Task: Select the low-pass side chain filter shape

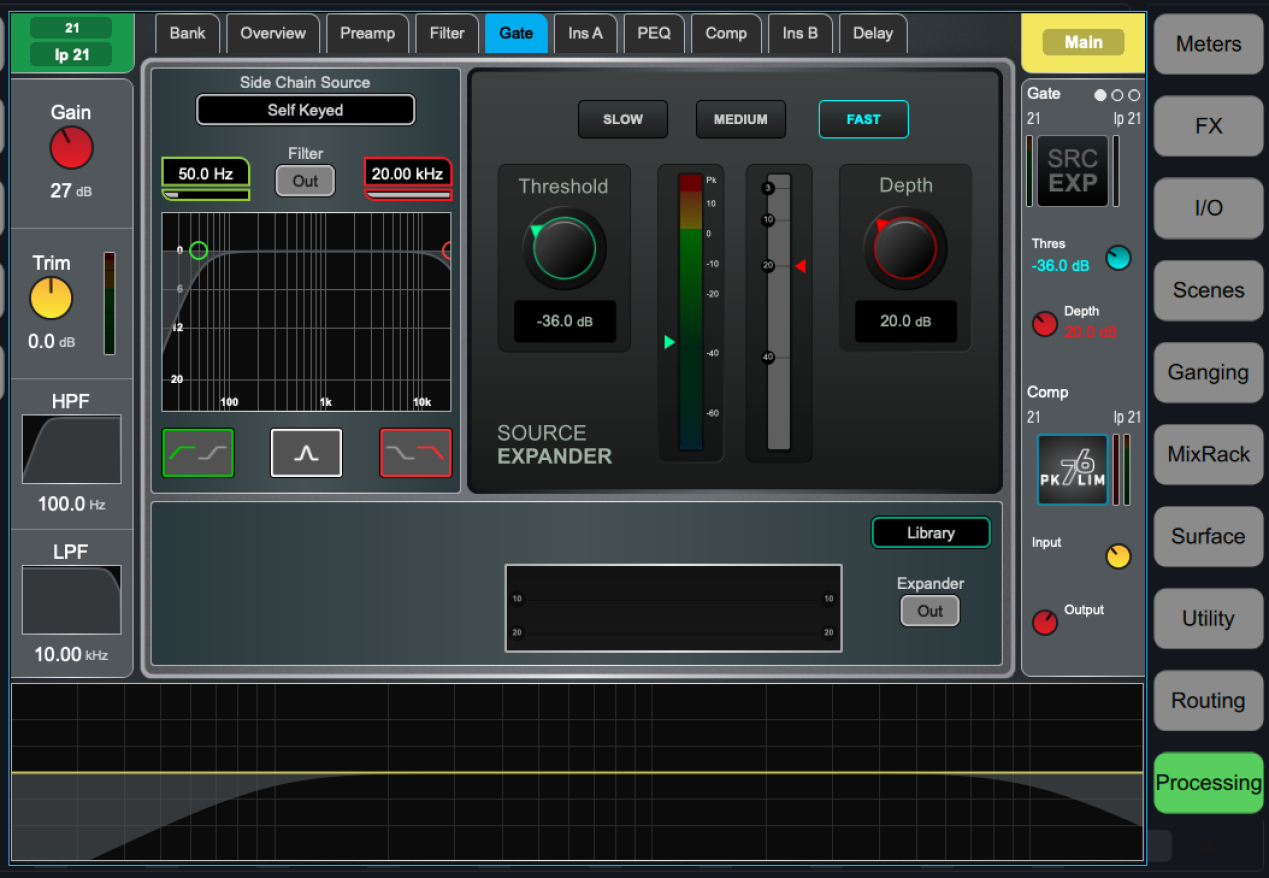Action: pos(415,453)
